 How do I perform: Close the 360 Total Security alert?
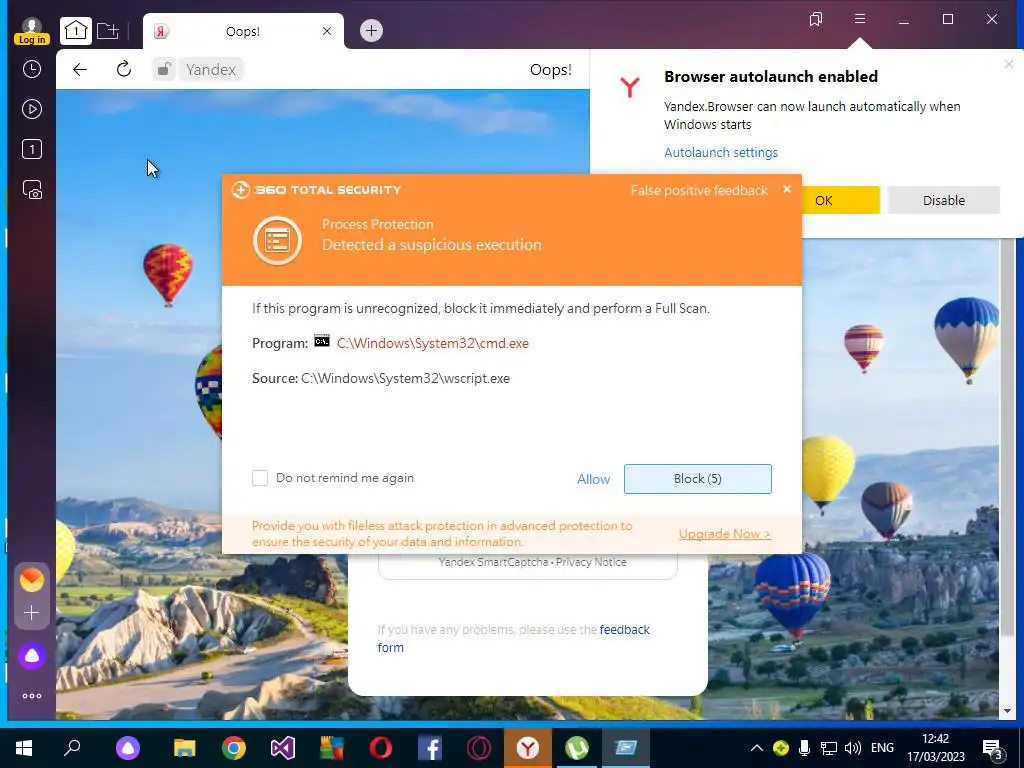pyautogui.click(x=787, y=189)
